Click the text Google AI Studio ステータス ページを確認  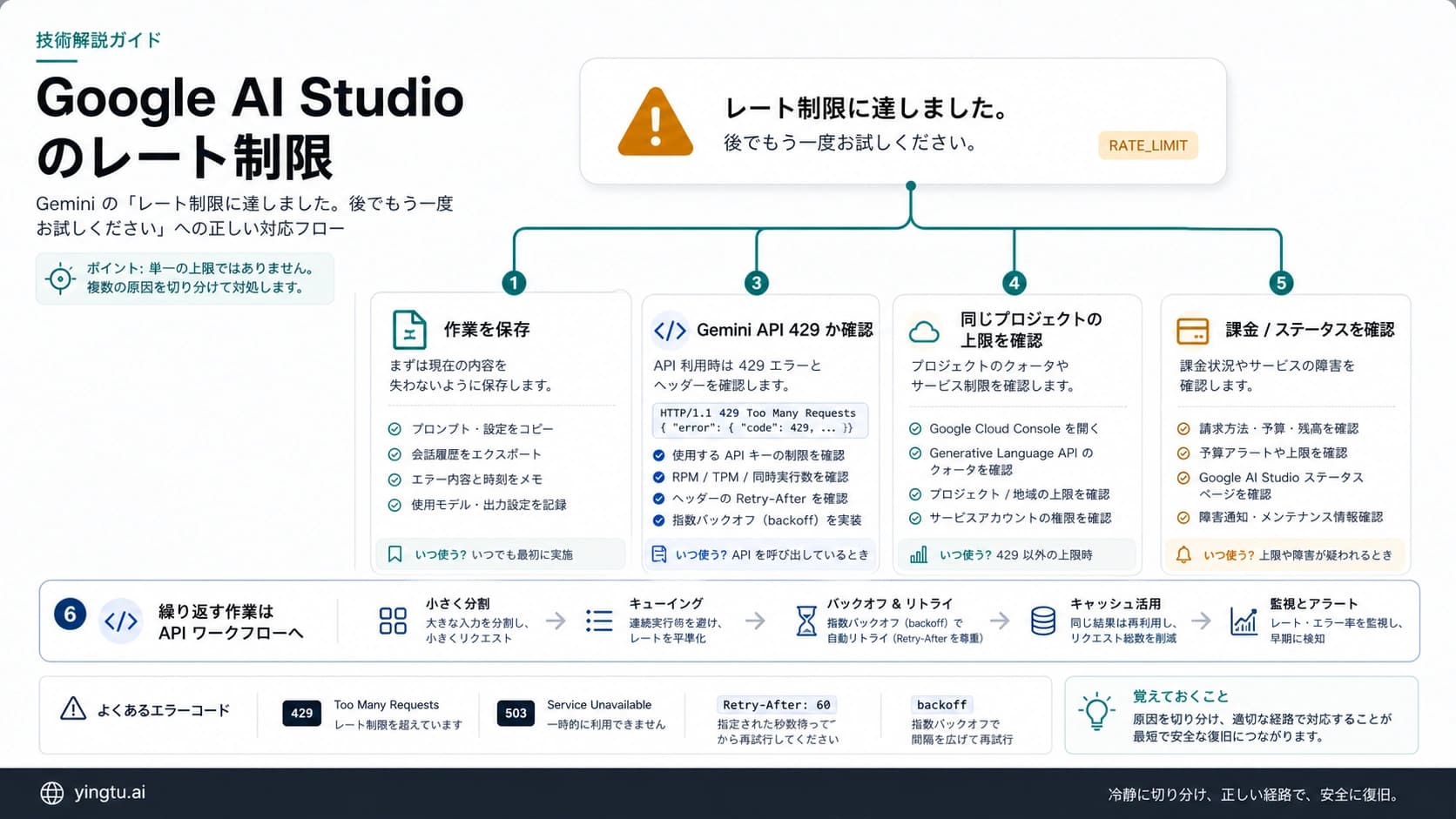[1281, 486]
